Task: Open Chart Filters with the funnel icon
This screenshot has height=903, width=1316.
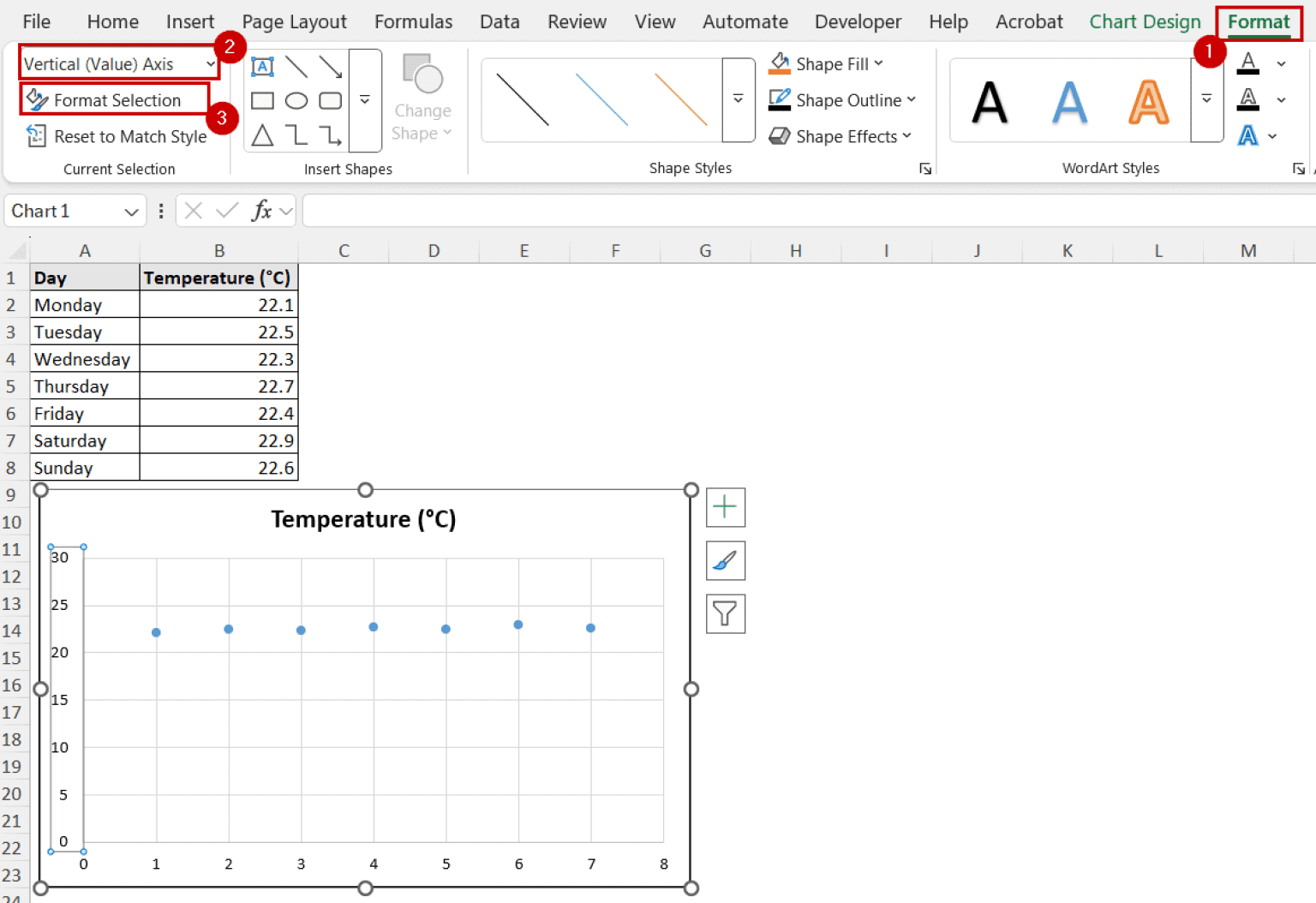Action: (725, 613)
